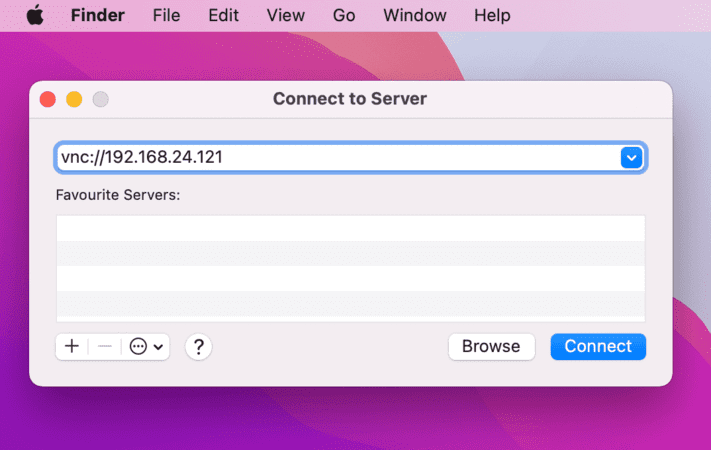Open help with question mark button
711x450 pixels.
(x=198, y=347)
